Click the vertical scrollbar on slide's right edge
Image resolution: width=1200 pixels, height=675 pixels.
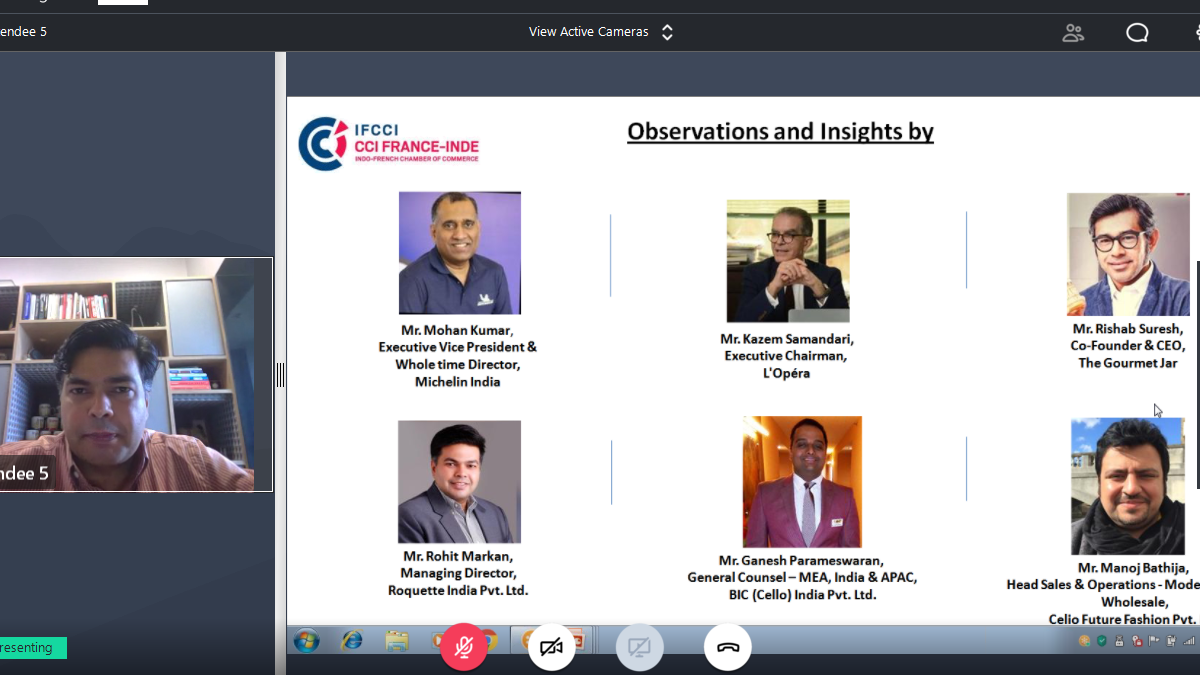1197,375
